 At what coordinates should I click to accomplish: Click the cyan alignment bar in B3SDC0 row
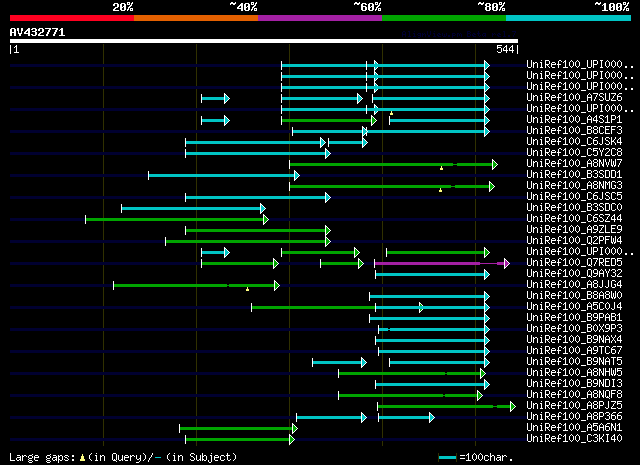(x=191, y=209)
